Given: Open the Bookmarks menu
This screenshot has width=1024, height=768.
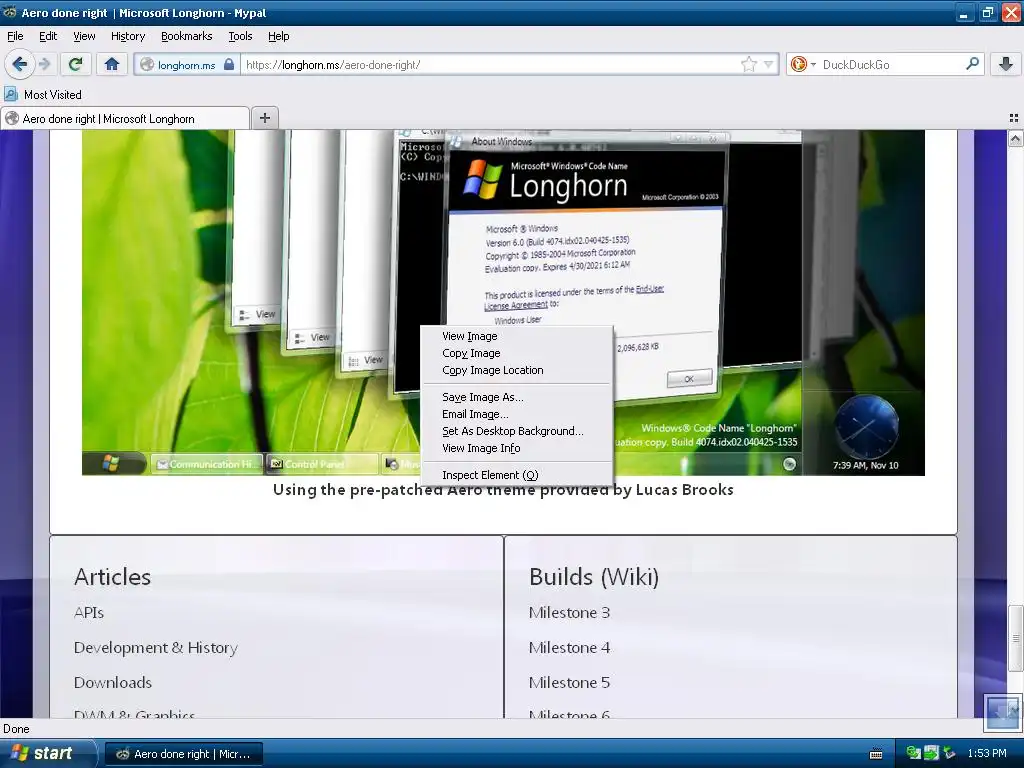Looking at the screenshot, I should (186, 36).
